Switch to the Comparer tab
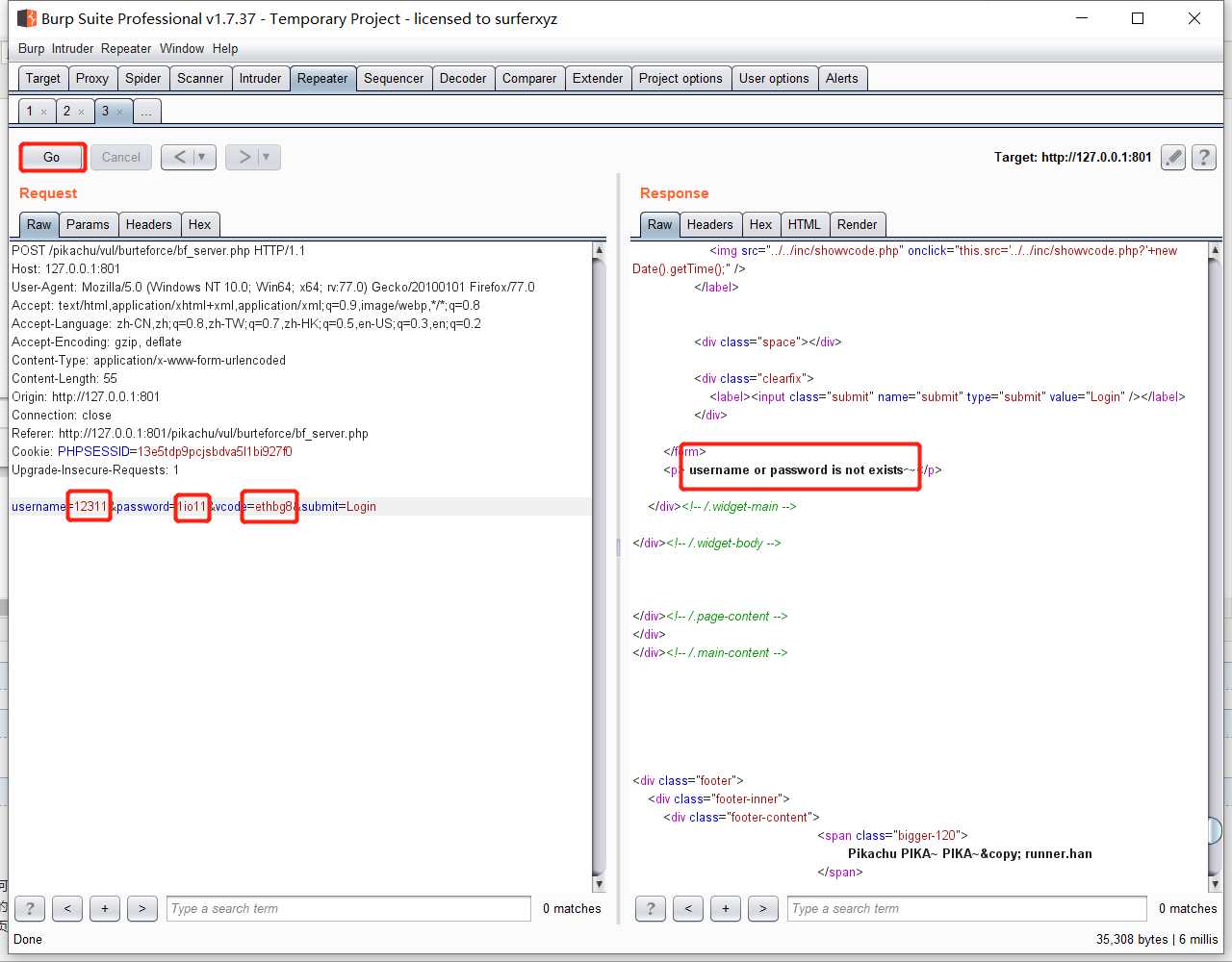 click(x=529, y=78)
